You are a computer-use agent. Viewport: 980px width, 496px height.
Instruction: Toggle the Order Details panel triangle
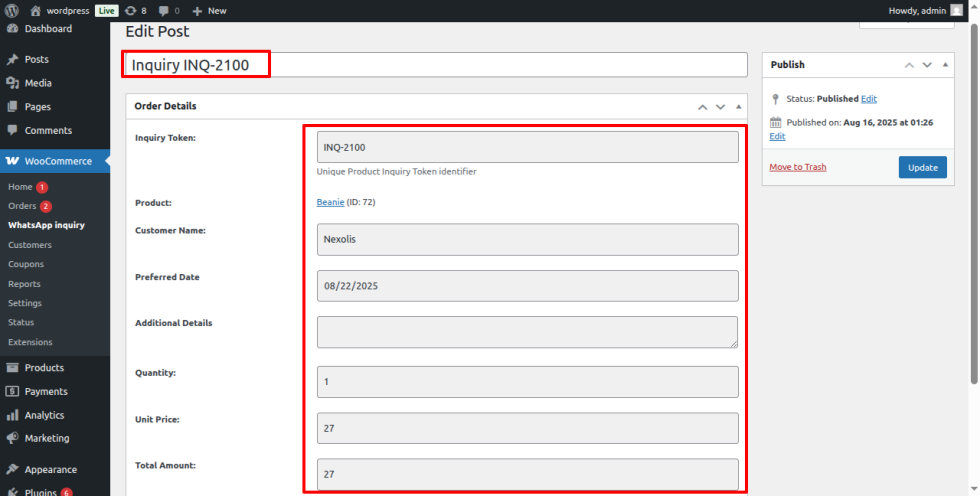coord(739,106)
